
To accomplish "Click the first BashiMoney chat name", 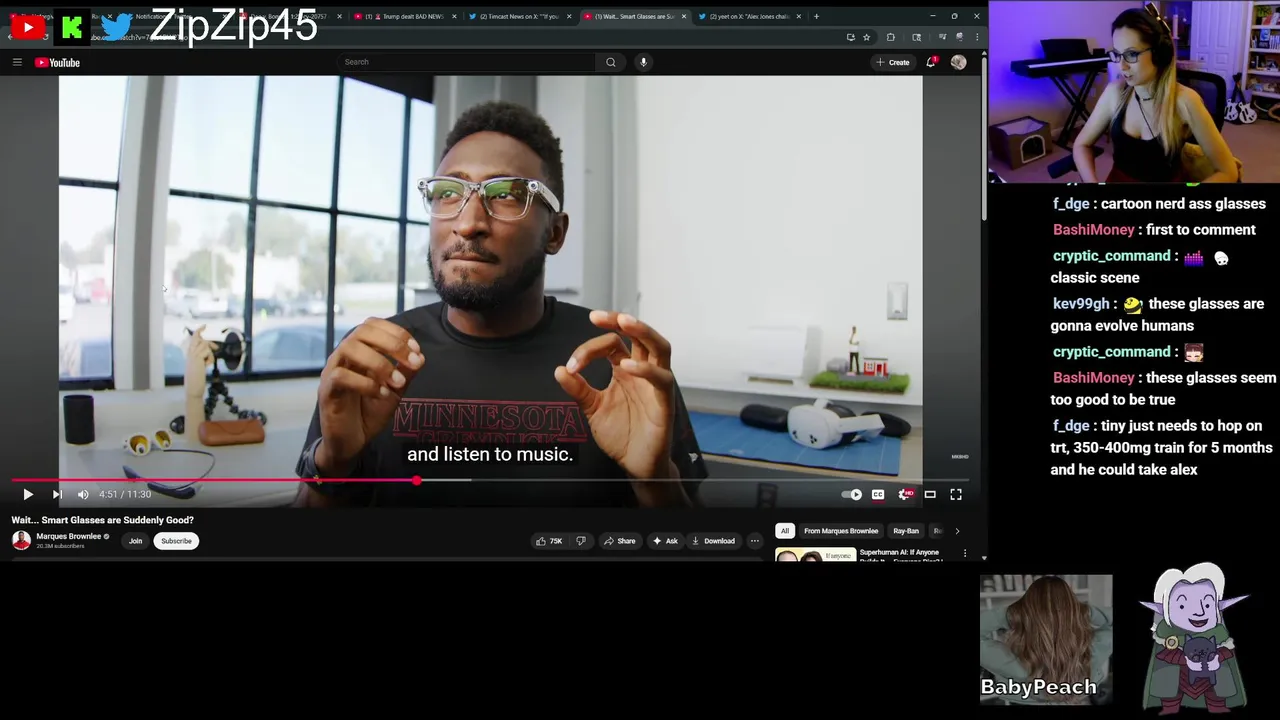I will tap(1094, 230).
